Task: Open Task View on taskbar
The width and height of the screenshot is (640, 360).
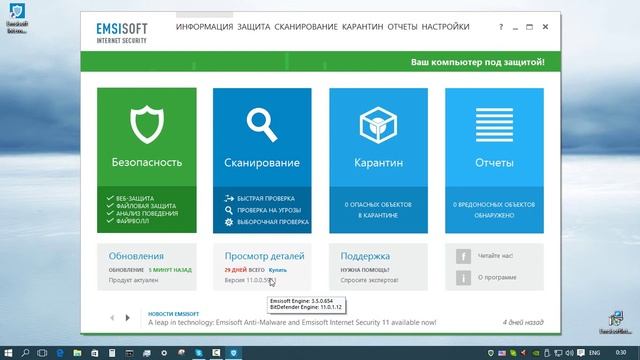Action: tap(42, 353)
